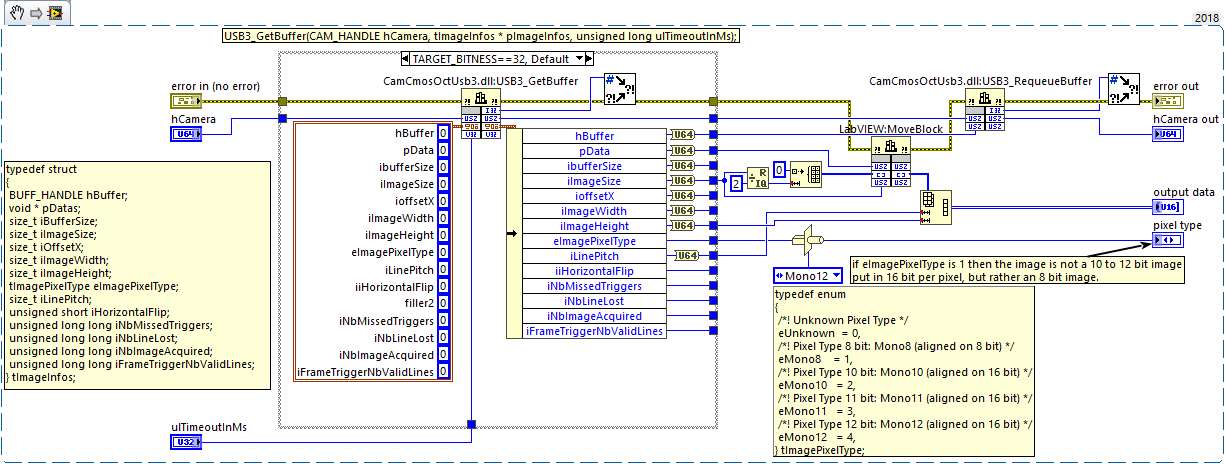Click the Initialize Array function
The image size is (1225, 464).
(805, 176)
